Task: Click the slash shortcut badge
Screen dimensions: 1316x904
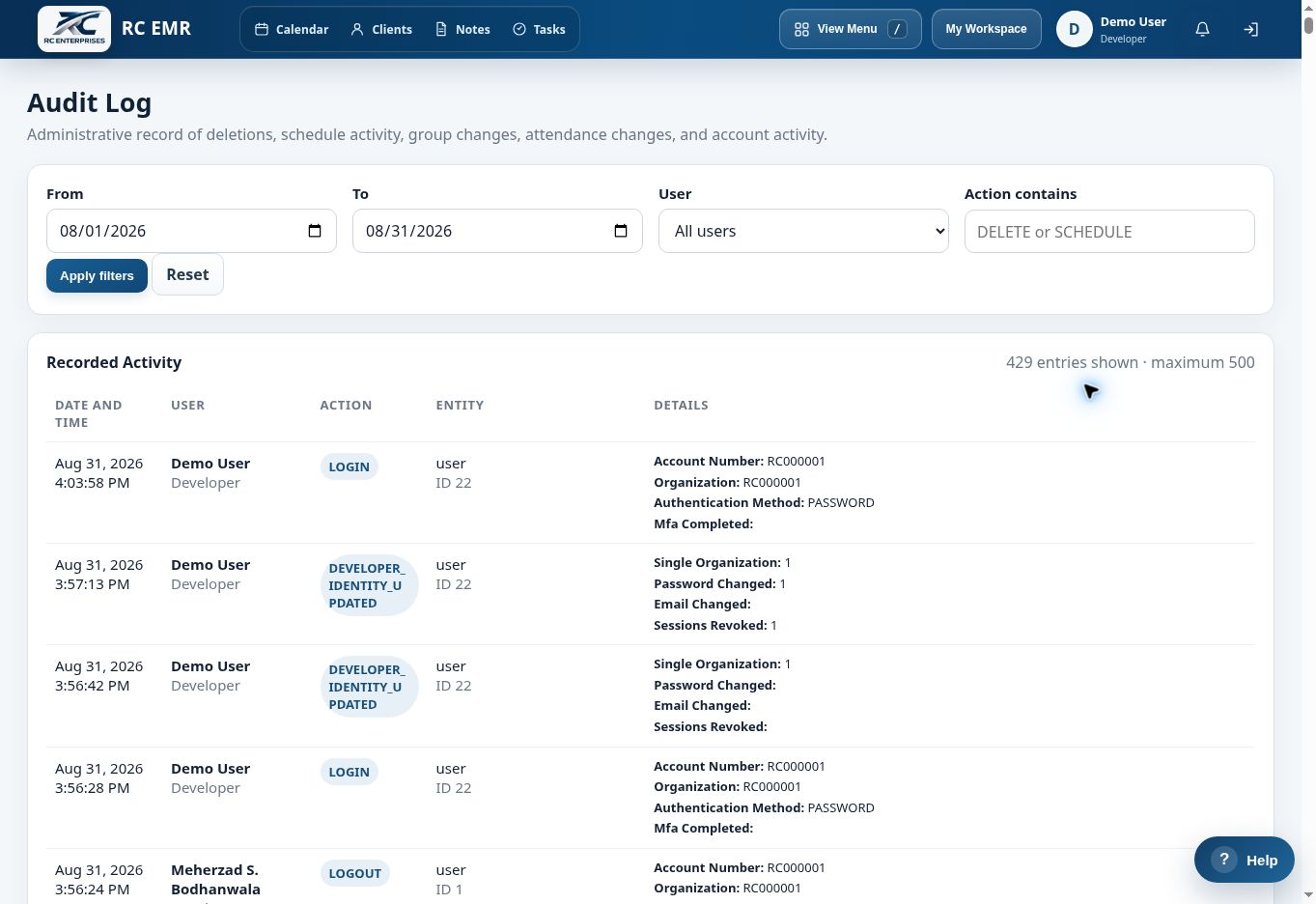Action: pos(897,29)
